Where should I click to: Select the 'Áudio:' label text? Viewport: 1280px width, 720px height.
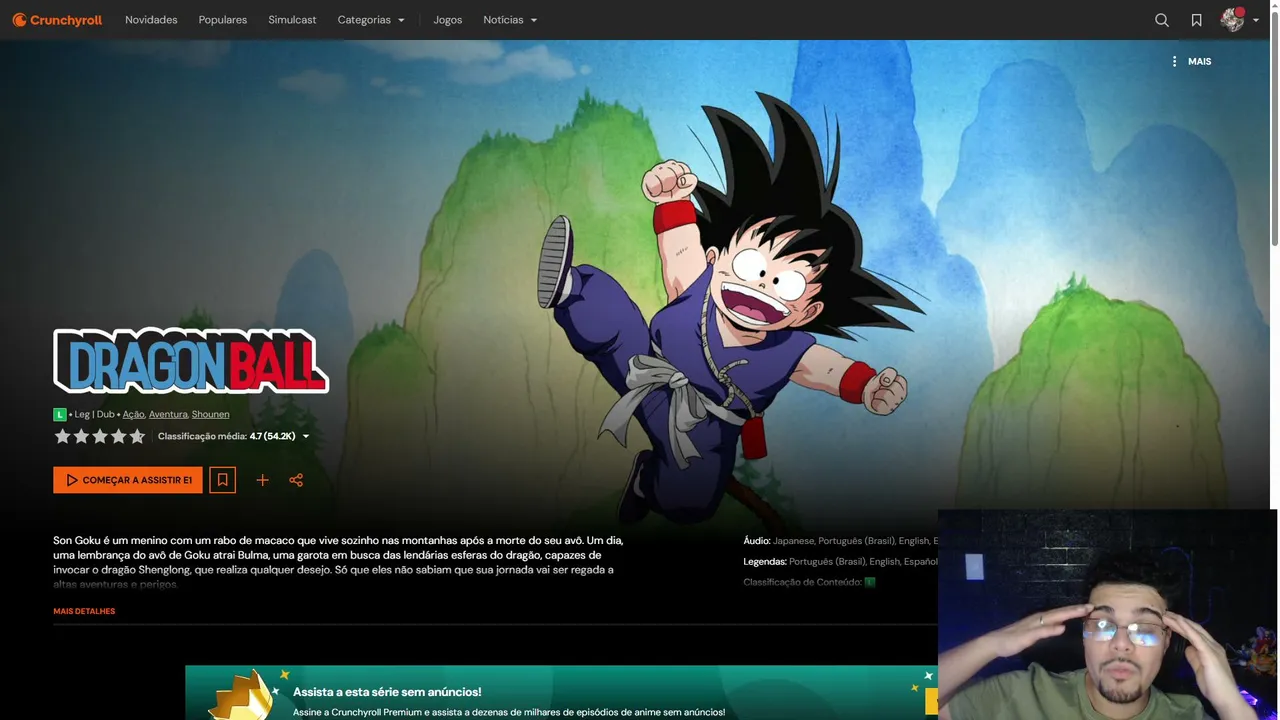click(x=757, y=541)
